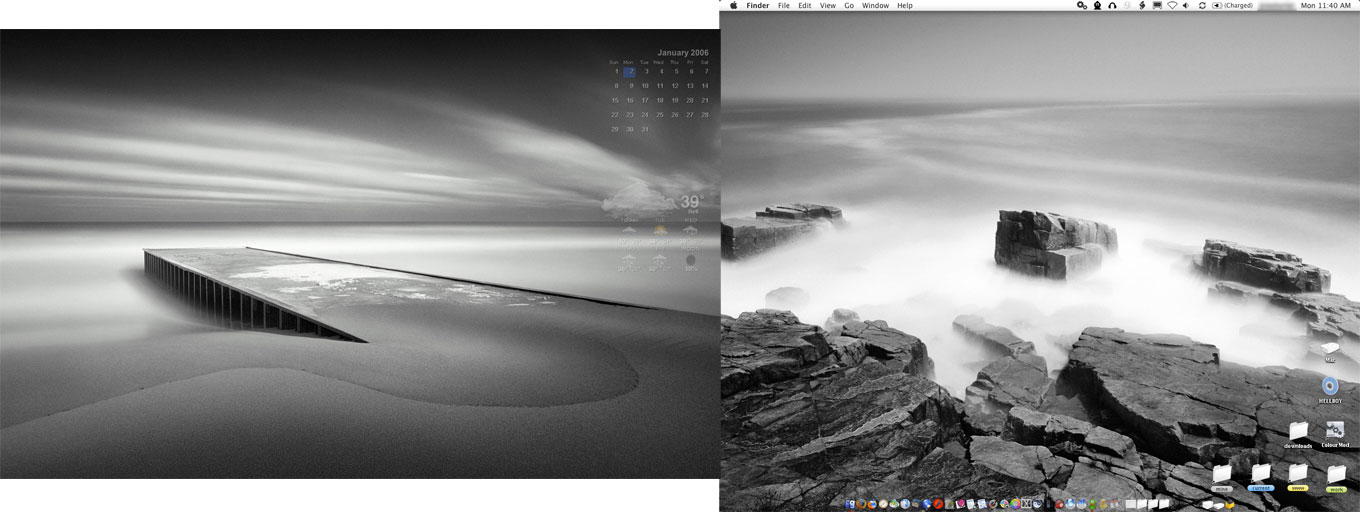This screenshot has width=1360, height=512.
Task: Launch Firefox from the Dock
Action: (873, 504)
